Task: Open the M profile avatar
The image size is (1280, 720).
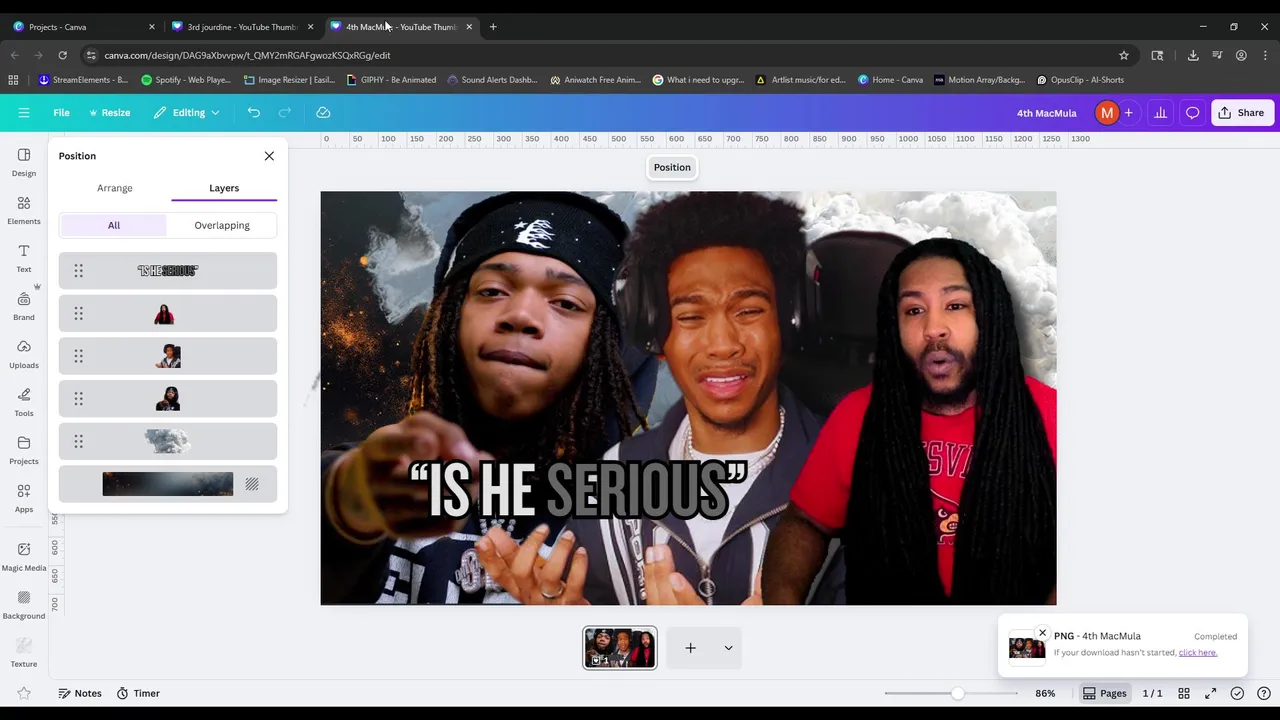Action: pyautogui.click(x=1107, y=113)
